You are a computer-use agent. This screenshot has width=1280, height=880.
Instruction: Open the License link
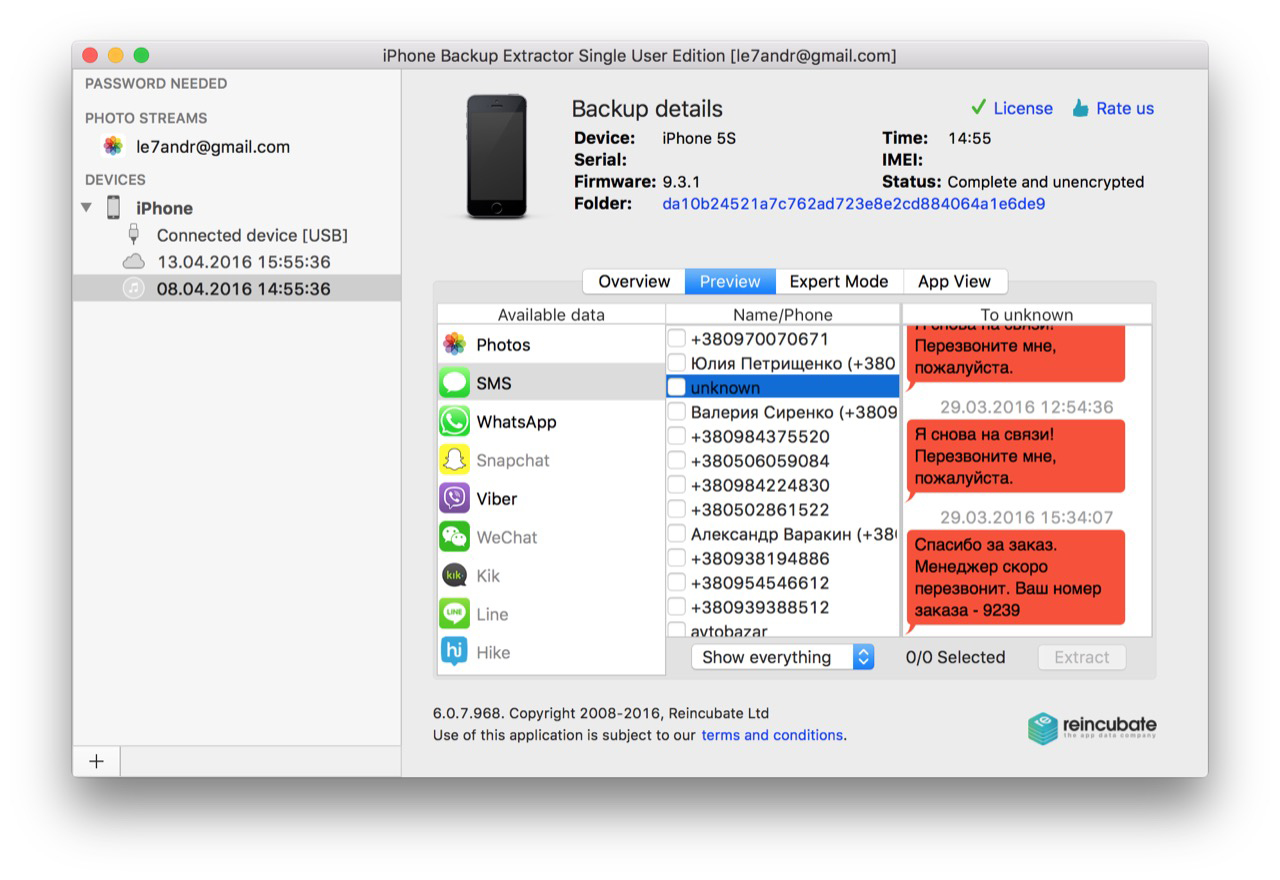click(x=1023, y=108)
